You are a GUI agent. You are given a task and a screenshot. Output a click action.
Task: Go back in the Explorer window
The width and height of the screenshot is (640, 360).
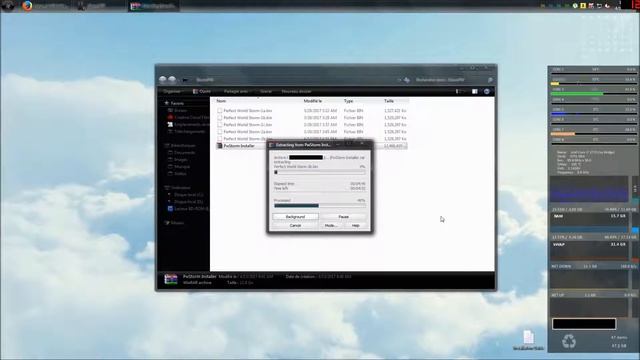(163, 80)
